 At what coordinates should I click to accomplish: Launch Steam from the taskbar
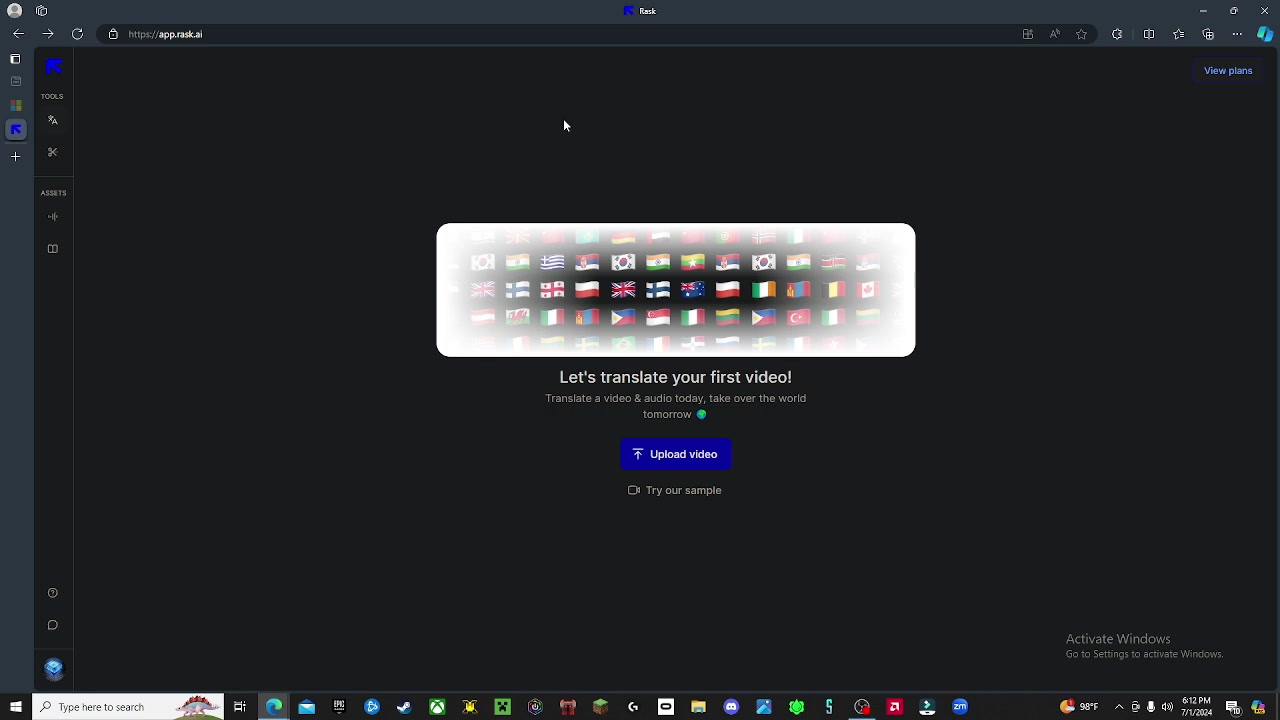point(404,707)
